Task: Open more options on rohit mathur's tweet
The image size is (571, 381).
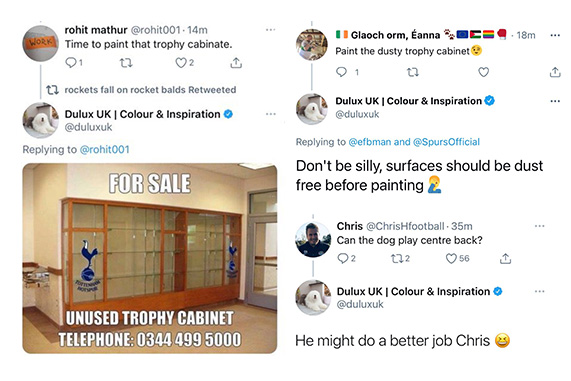Action: [x=270, y=30]
